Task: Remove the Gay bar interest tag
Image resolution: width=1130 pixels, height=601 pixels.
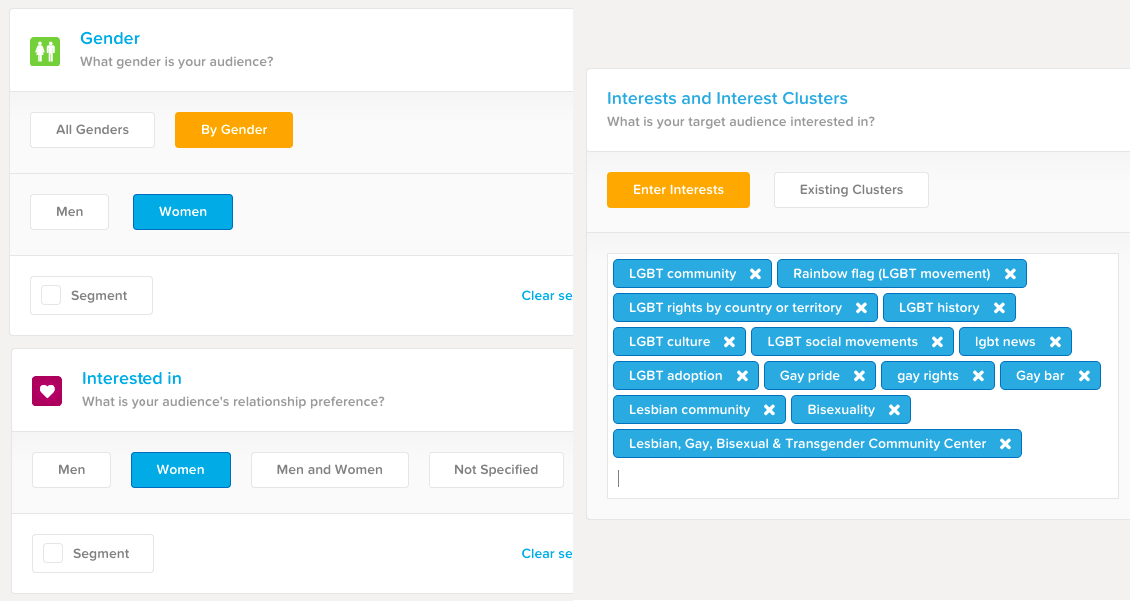Action: tap(1084, 376)
